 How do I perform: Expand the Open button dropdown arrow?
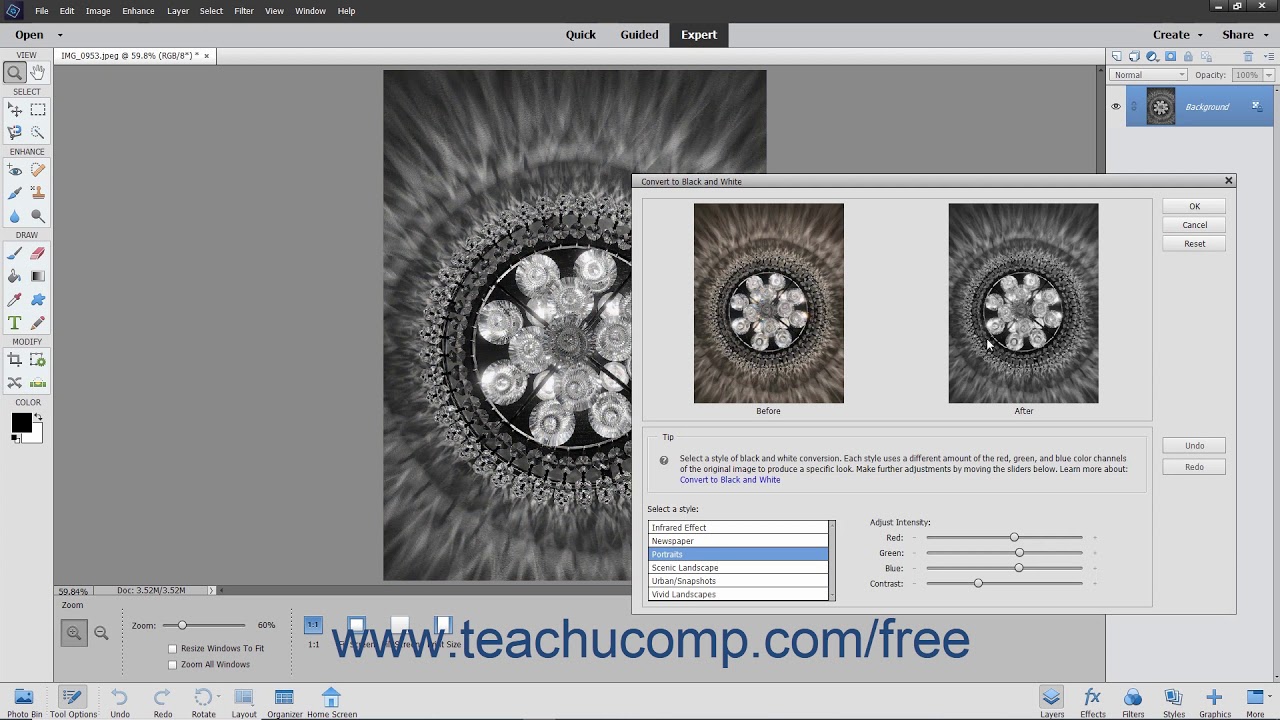(x=60, y=35)
